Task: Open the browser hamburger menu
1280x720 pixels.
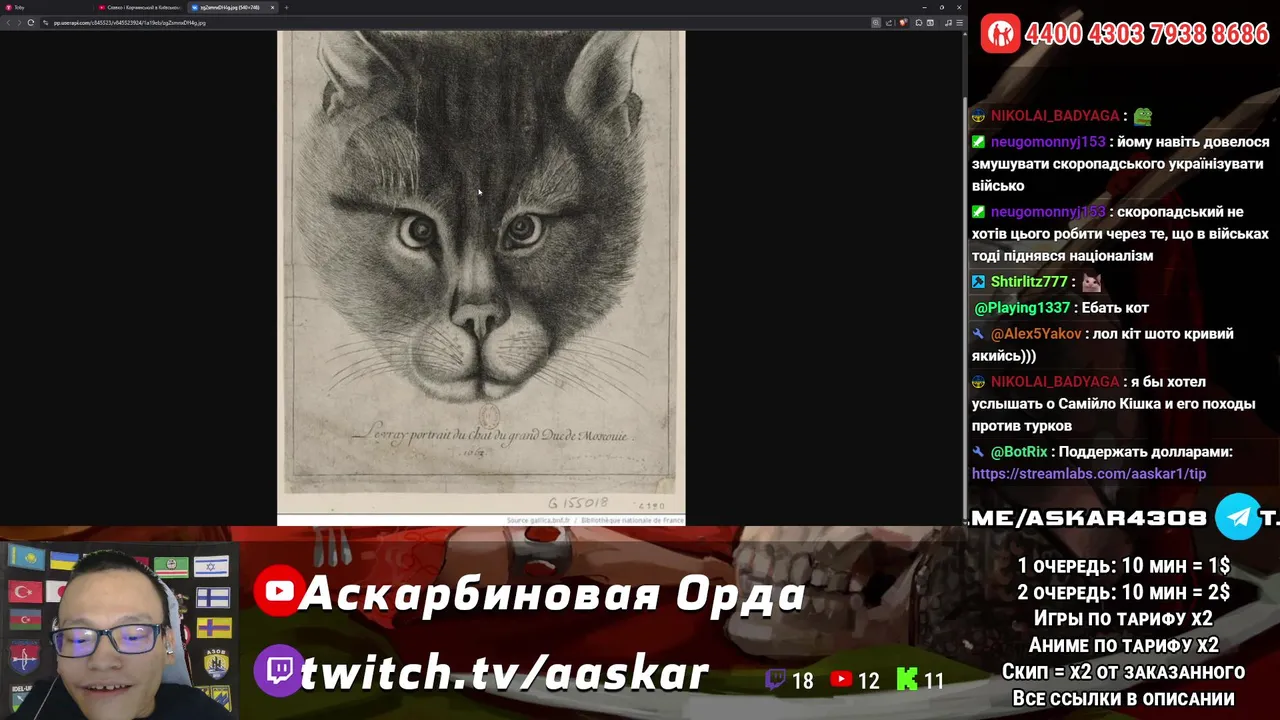Action: point(960,22)
